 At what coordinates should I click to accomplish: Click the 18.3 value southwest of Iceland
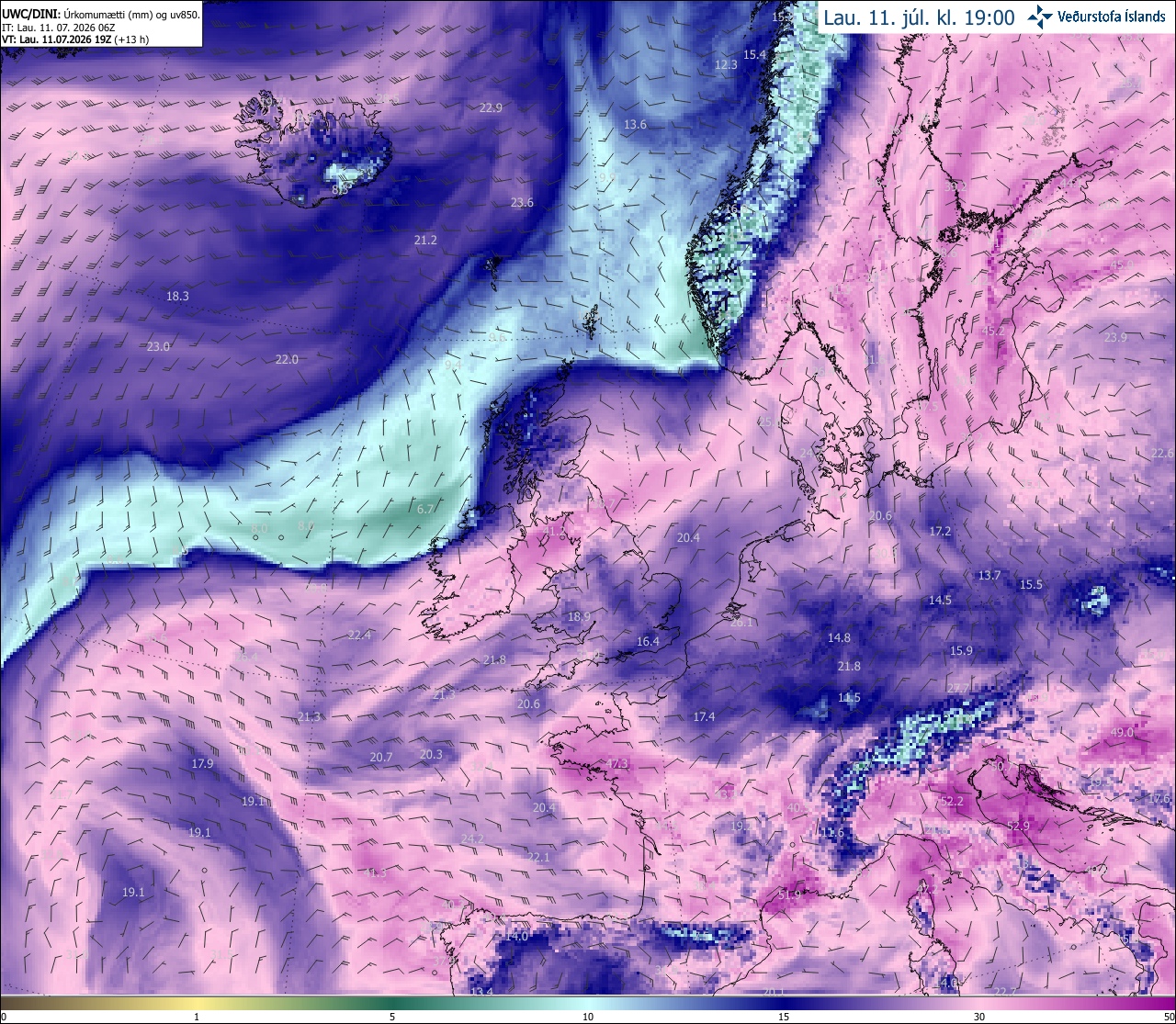point(177,297)
